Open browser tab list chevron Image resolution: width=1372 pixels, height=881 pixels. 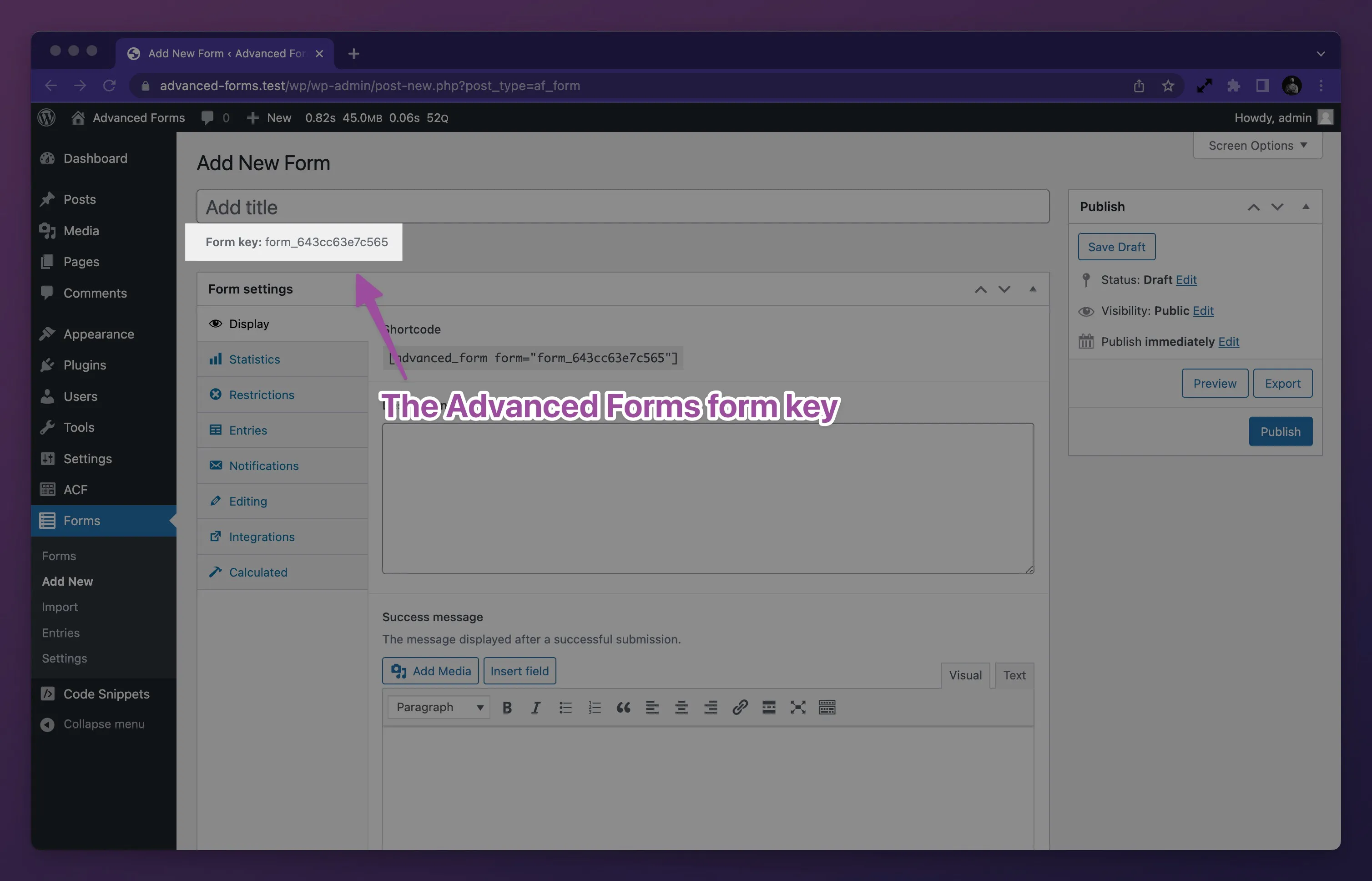(x=1321, y=54)
